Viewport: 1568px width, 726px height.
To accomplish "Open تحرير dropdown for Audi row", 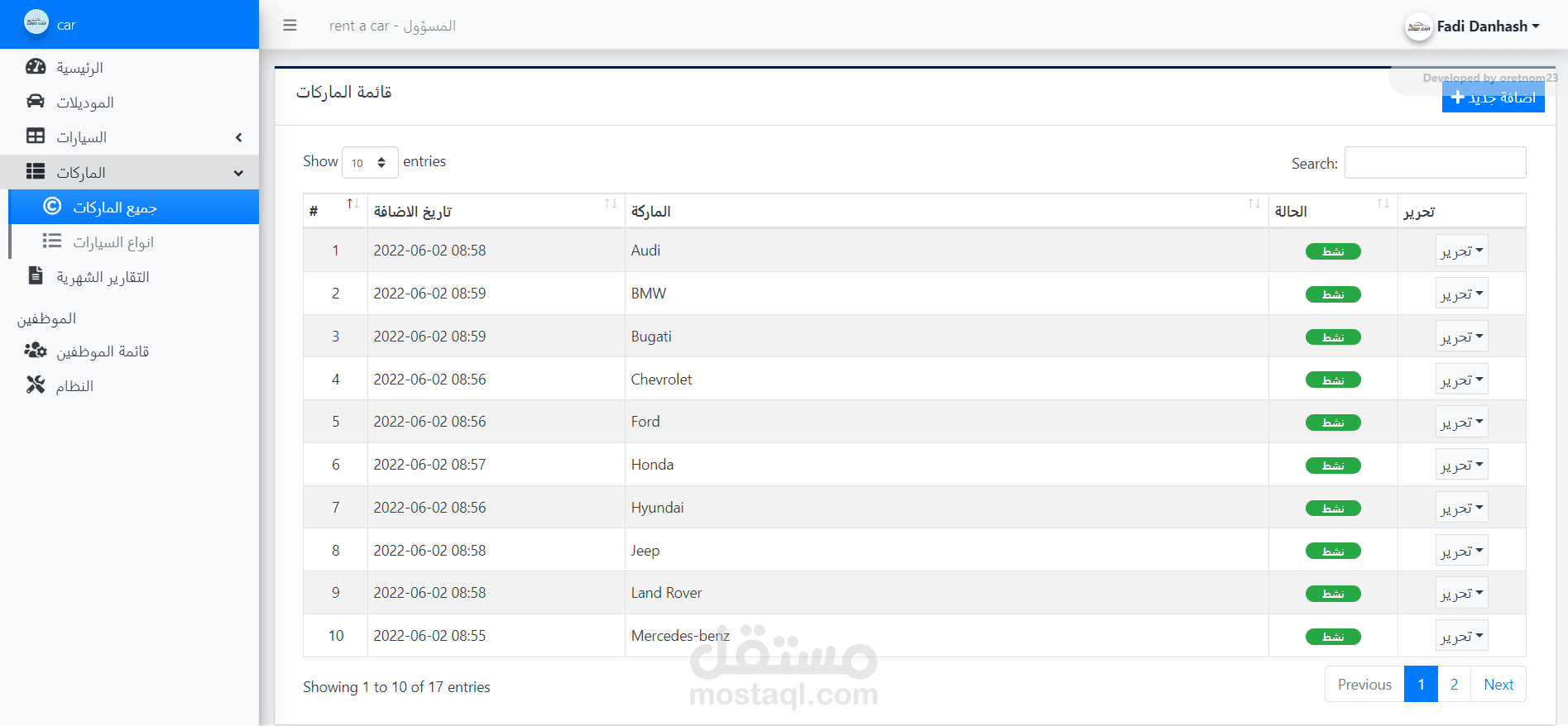I will pyautogui.click(x=1461, y=251).
